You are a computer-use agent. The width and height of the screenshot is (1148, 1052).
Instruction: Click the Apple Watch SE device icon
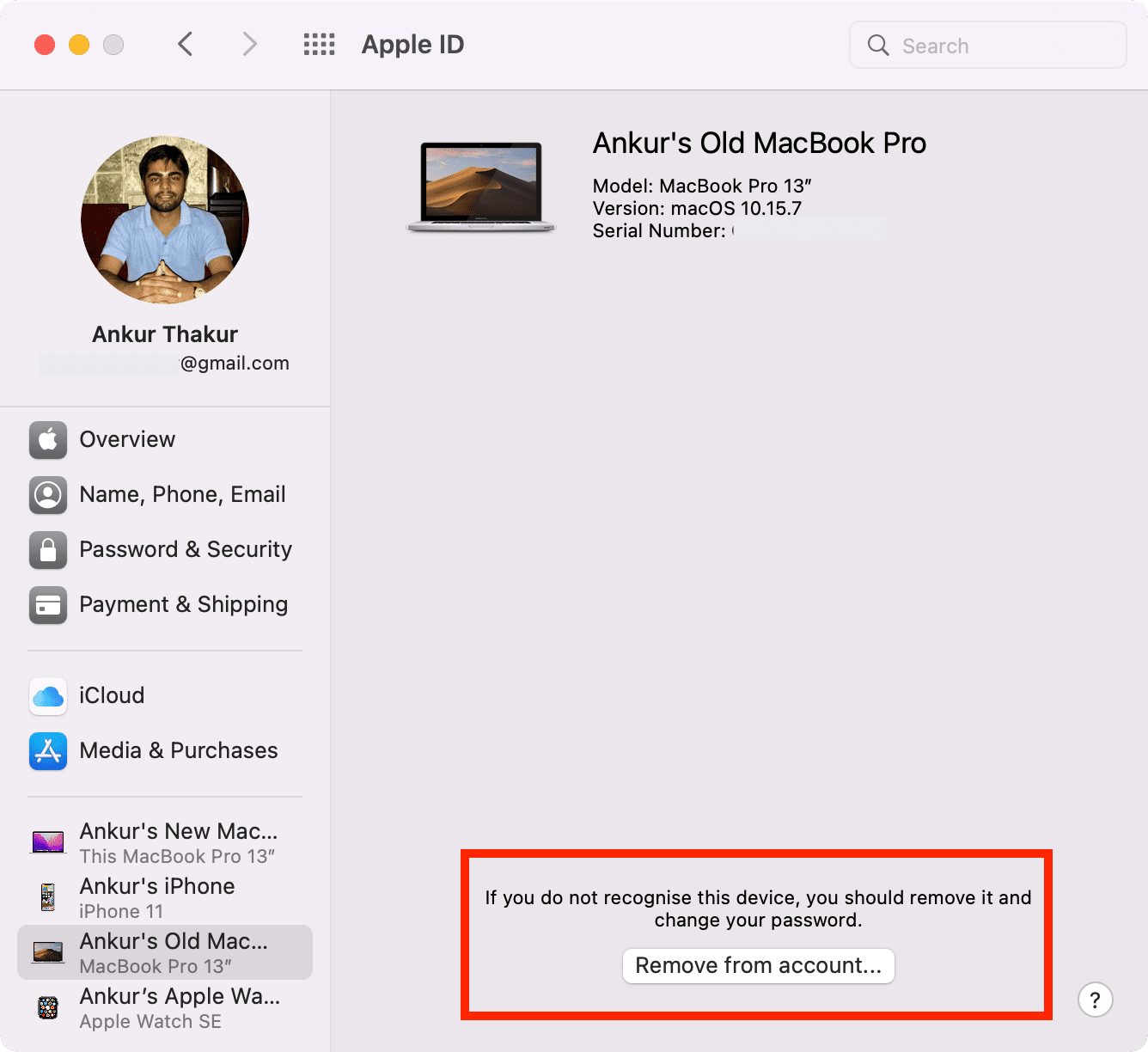48,1007
